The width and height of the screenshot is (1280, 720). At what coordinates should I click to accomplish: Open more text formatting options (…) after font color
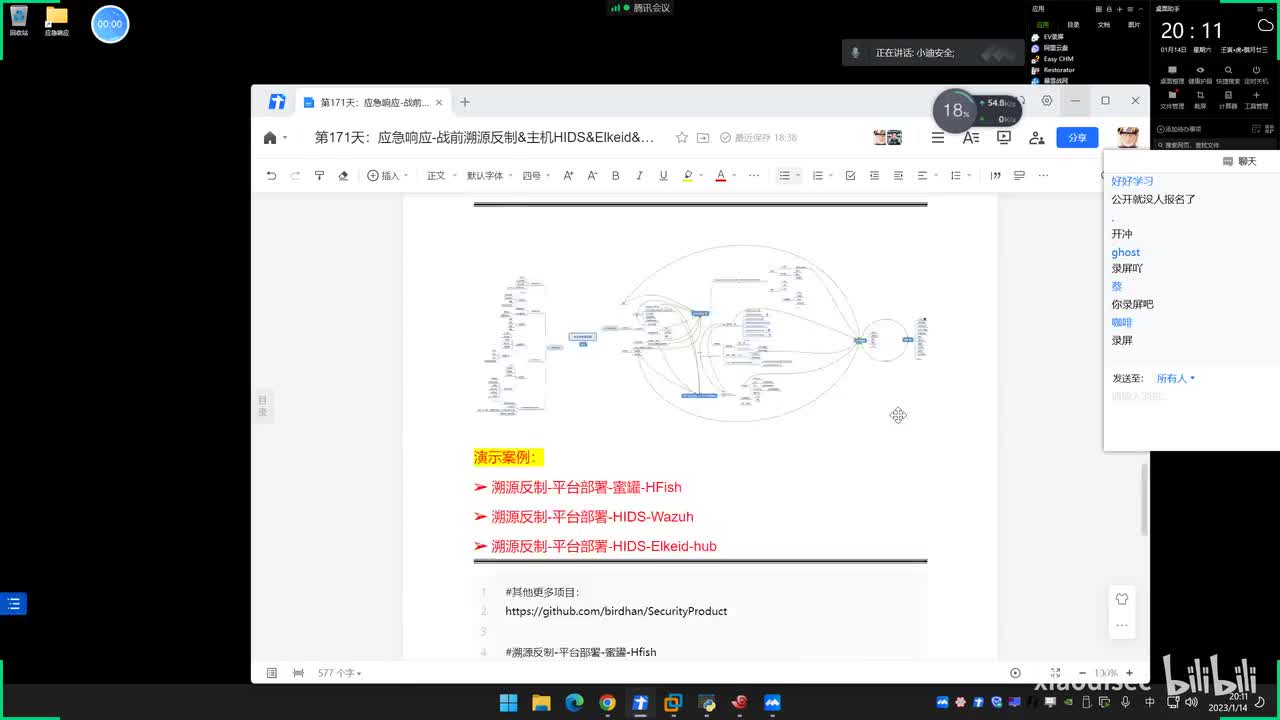754,175
